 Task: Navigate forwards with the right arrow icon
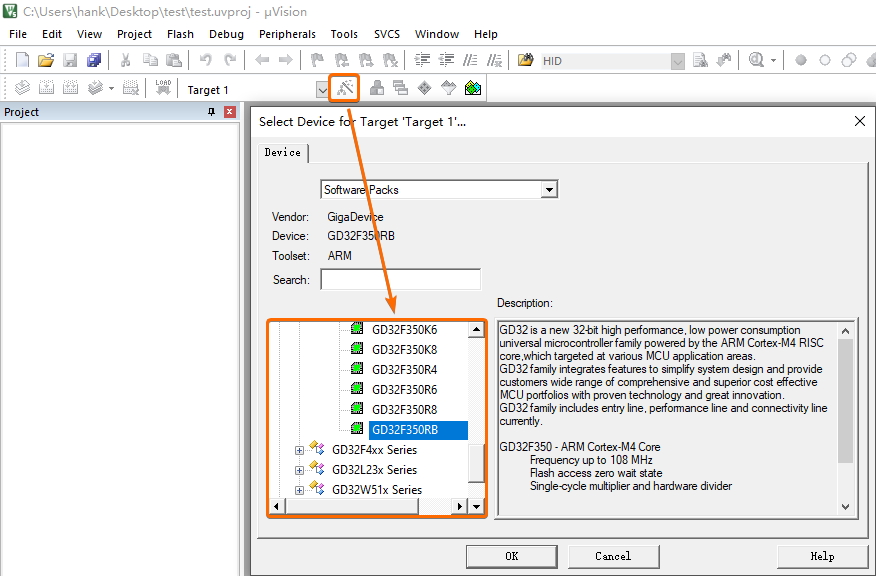tap(285, 60)
